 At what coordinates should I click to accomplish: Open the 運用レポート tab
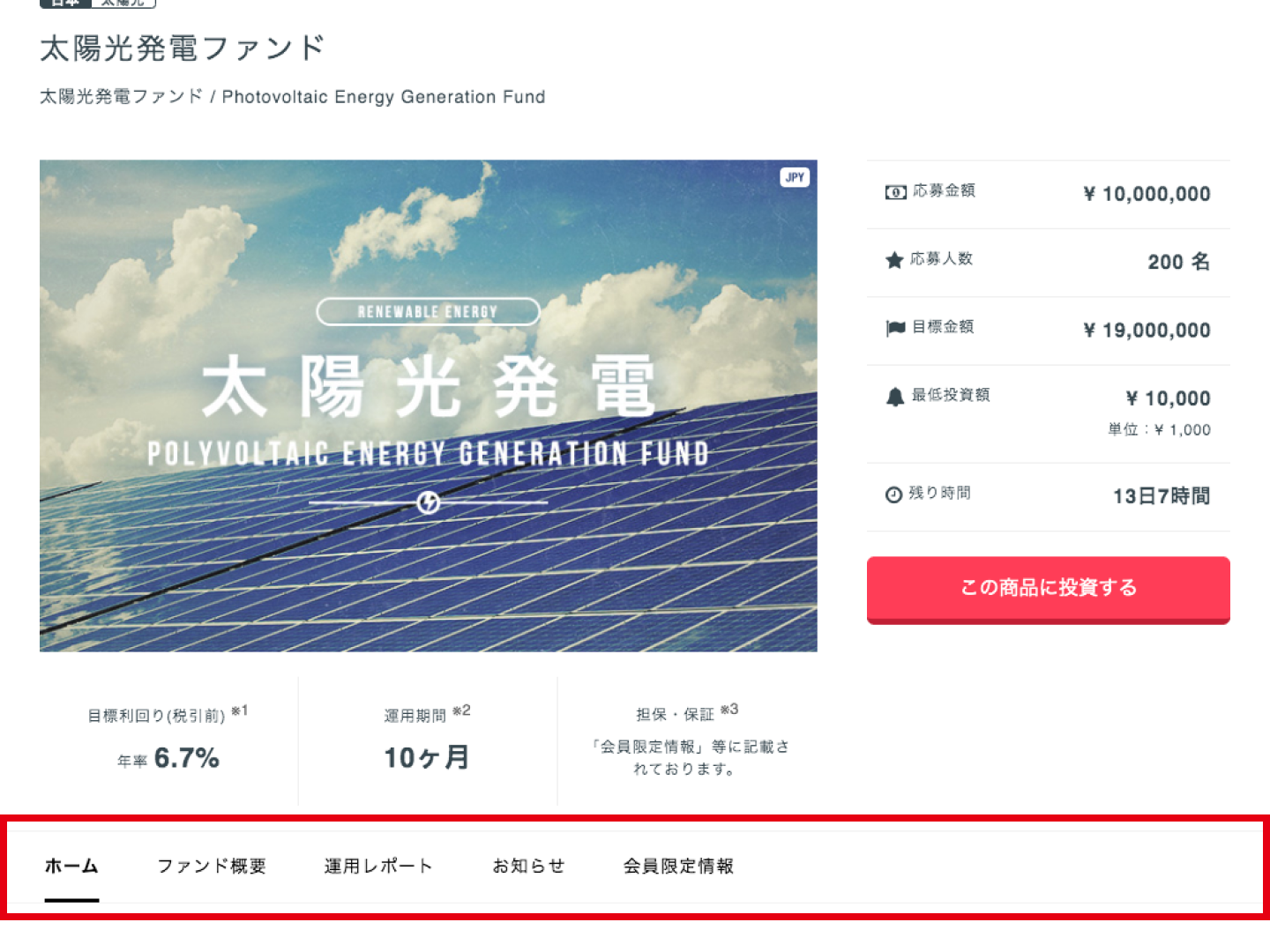tap(378, 866)
